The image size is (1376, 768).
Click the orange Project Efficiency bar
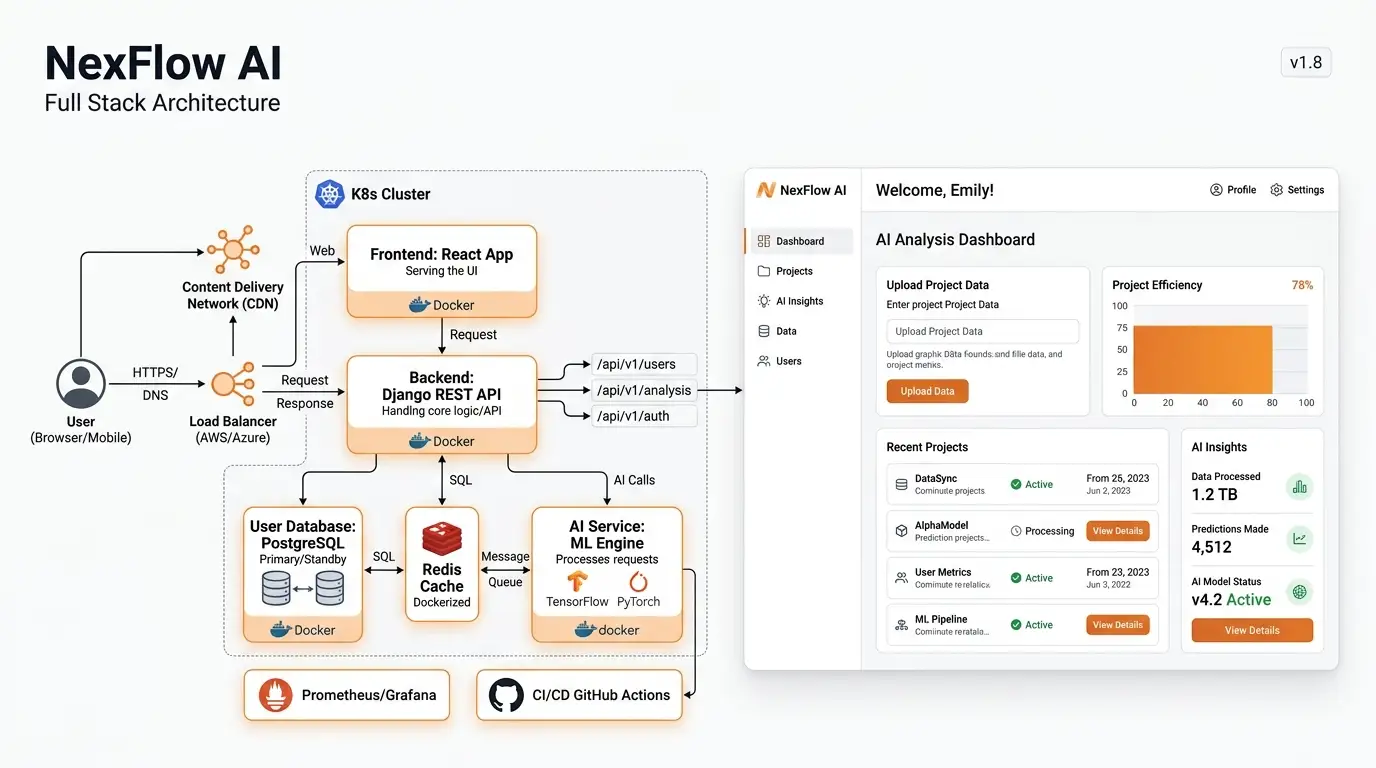(x=1203, y=360)
